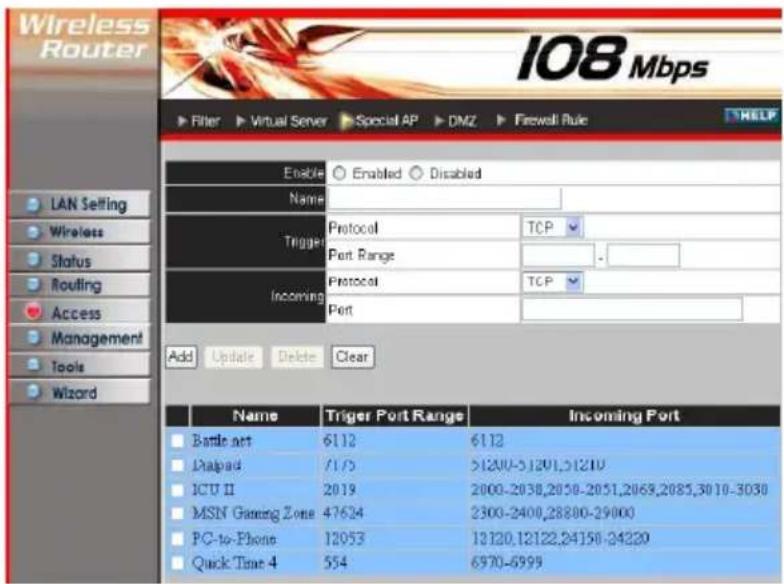The width and height of the screenshot is (784, 584).
Task: Open the Management sidebar menu
Action: (x=80, y=338)
